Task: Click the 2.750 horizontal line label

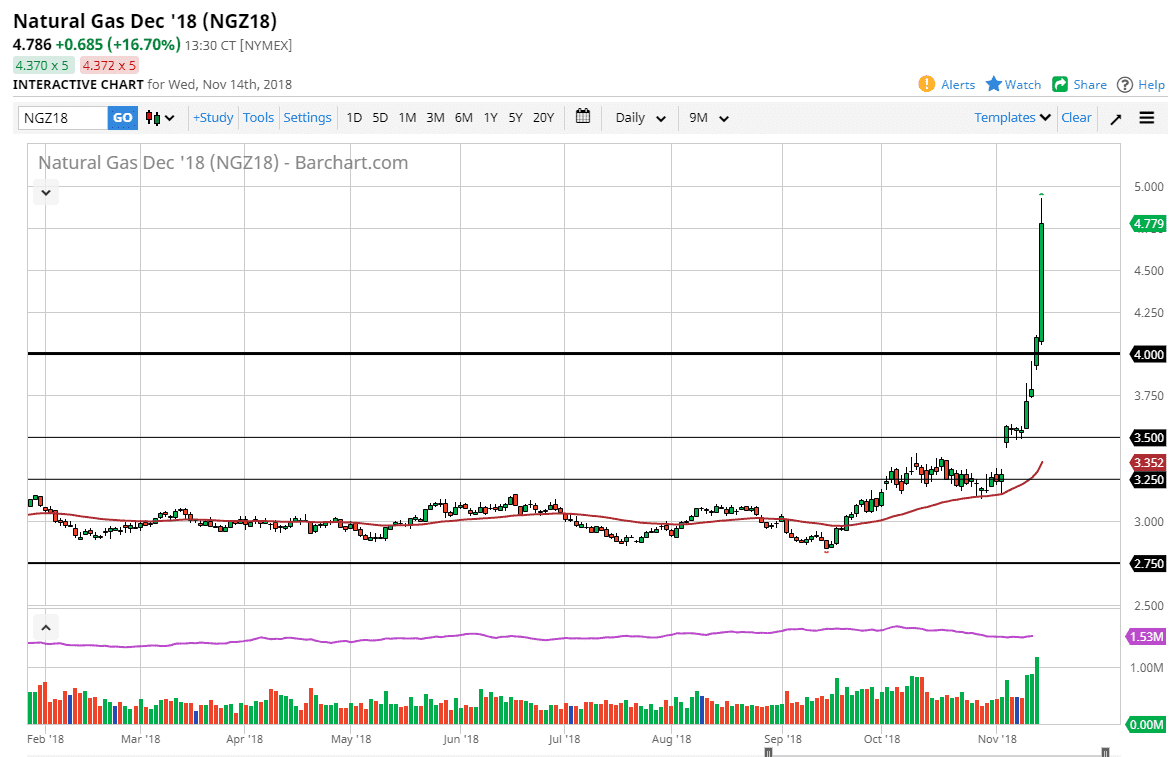Action: tap(1148, 563)
